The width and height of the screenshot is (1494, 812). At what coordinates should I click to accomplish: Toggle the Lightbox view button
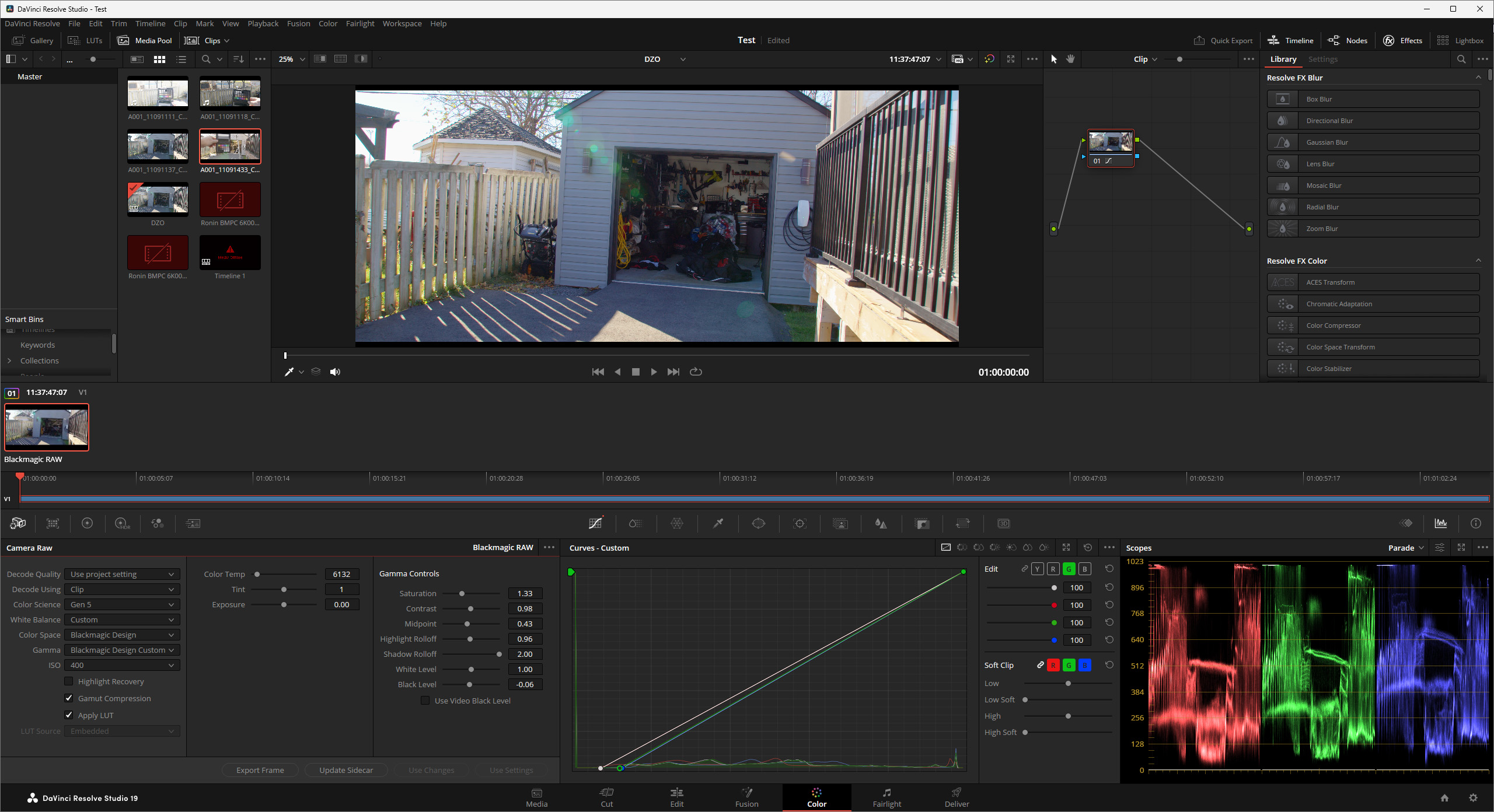tap(1460, 40)
